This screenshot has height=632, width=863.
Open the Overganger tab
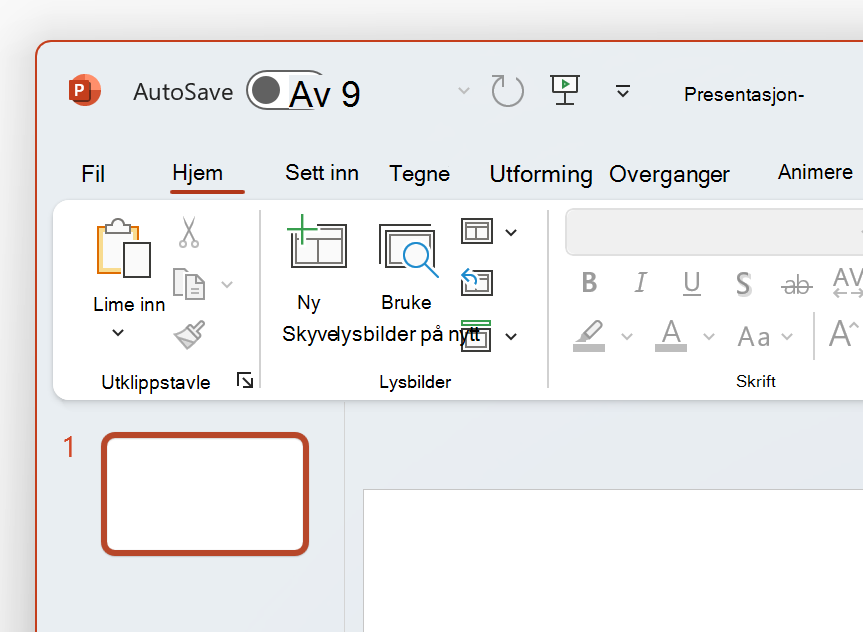(x=669, y=175)
